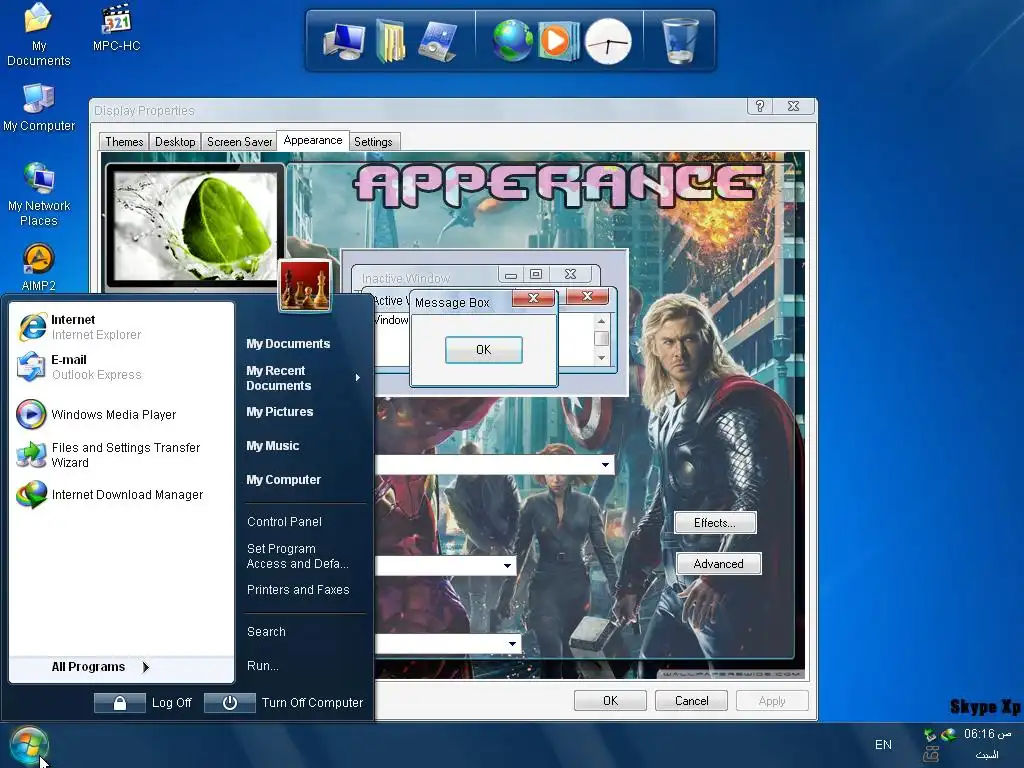This screenshot has height=768, width=1024.
Task: Expand All Programs in the Start menu
Action: [121, 667]
